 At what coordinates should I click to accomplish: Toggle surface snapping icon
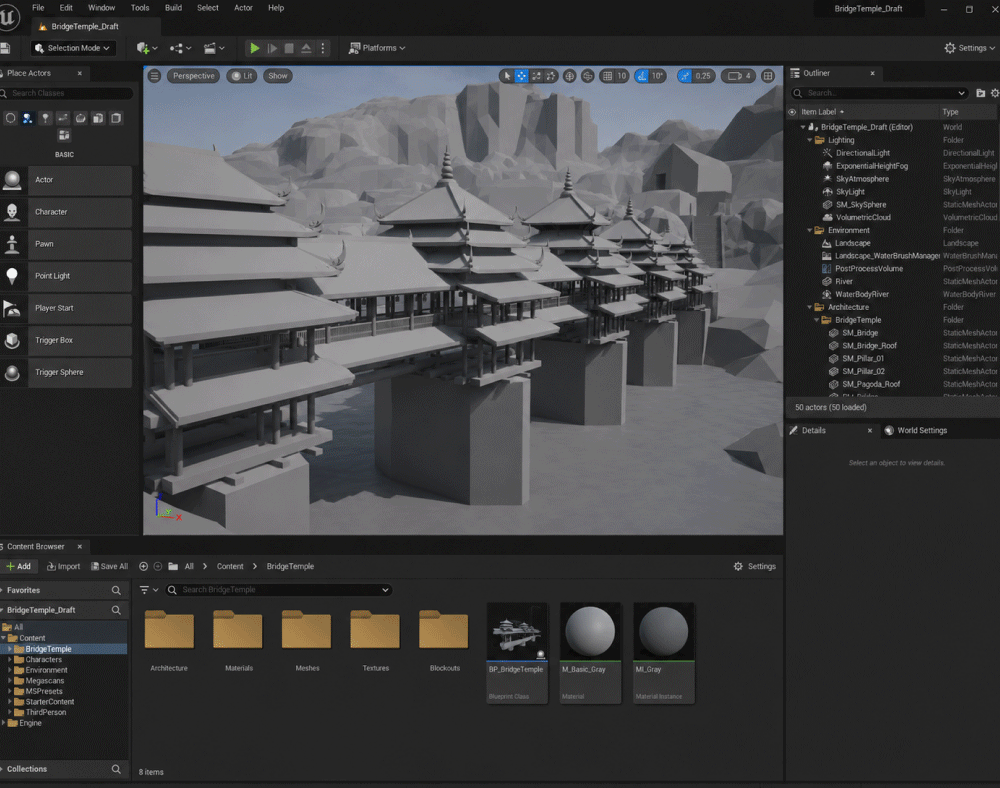tap(588, 76)
